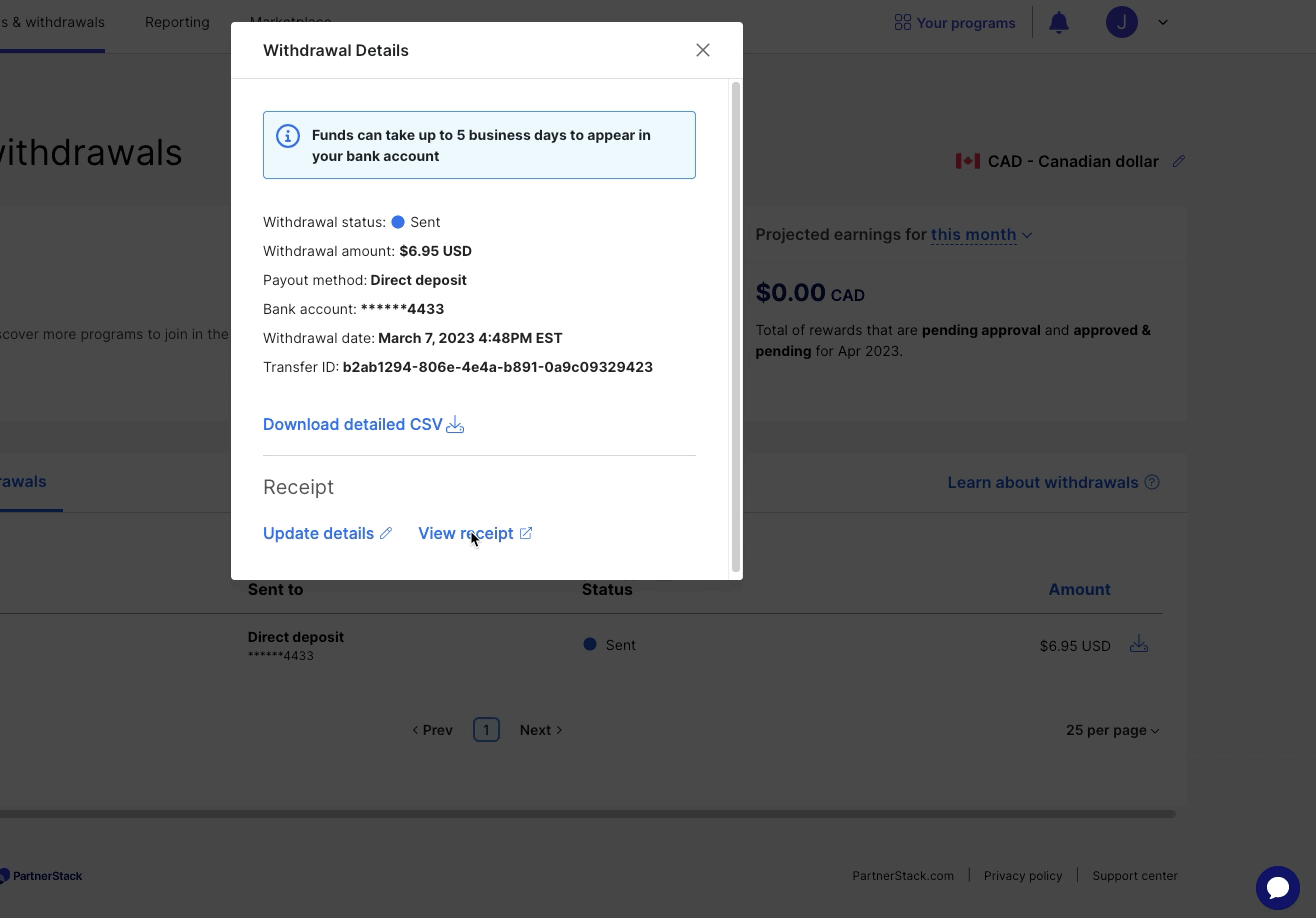Expand the account menu chevron
1316x918 pixels.
[1163, 22]
